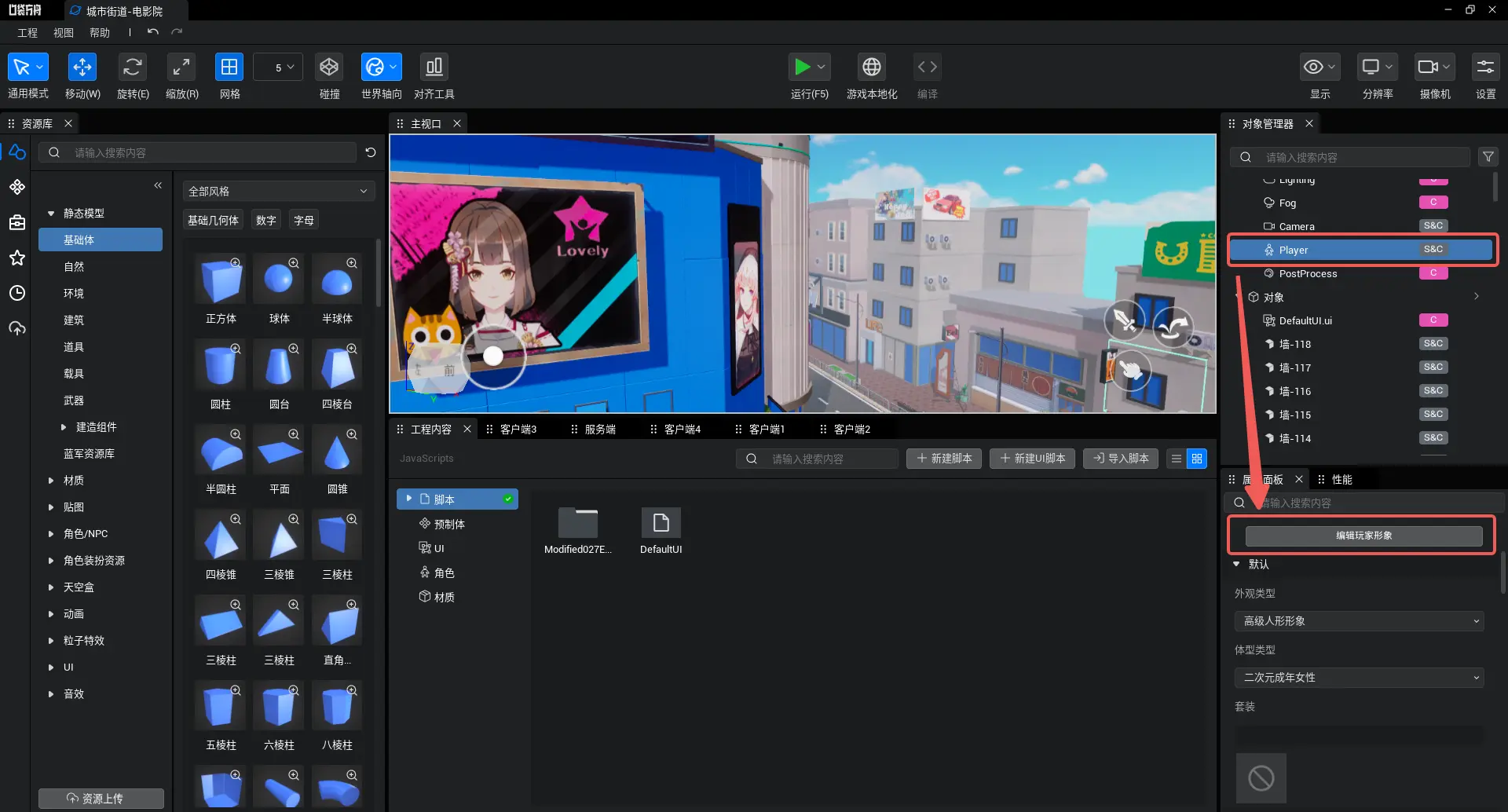Open the 对齐工具 alignment tool
This screenshot has height=812, width=1508.
pos(434,68)
